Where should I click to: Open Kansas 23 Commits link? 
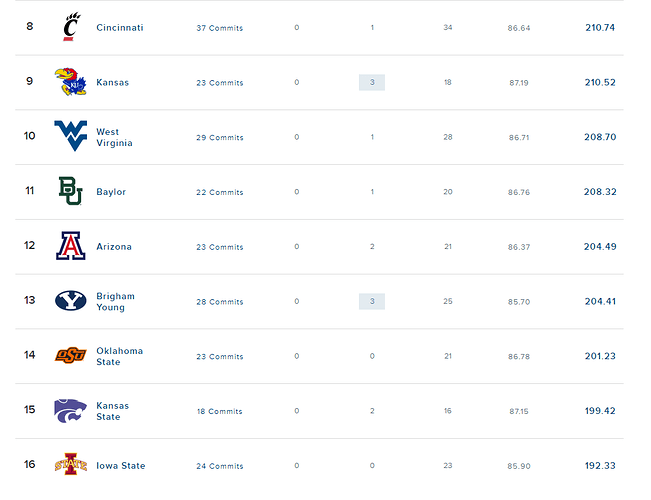[220, 83]
